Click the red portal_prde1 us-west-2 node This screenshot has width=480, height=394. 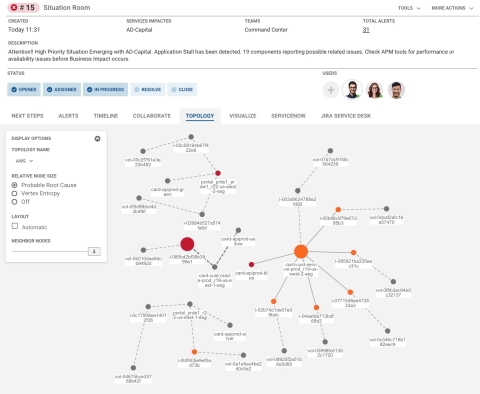coord(218,173)
